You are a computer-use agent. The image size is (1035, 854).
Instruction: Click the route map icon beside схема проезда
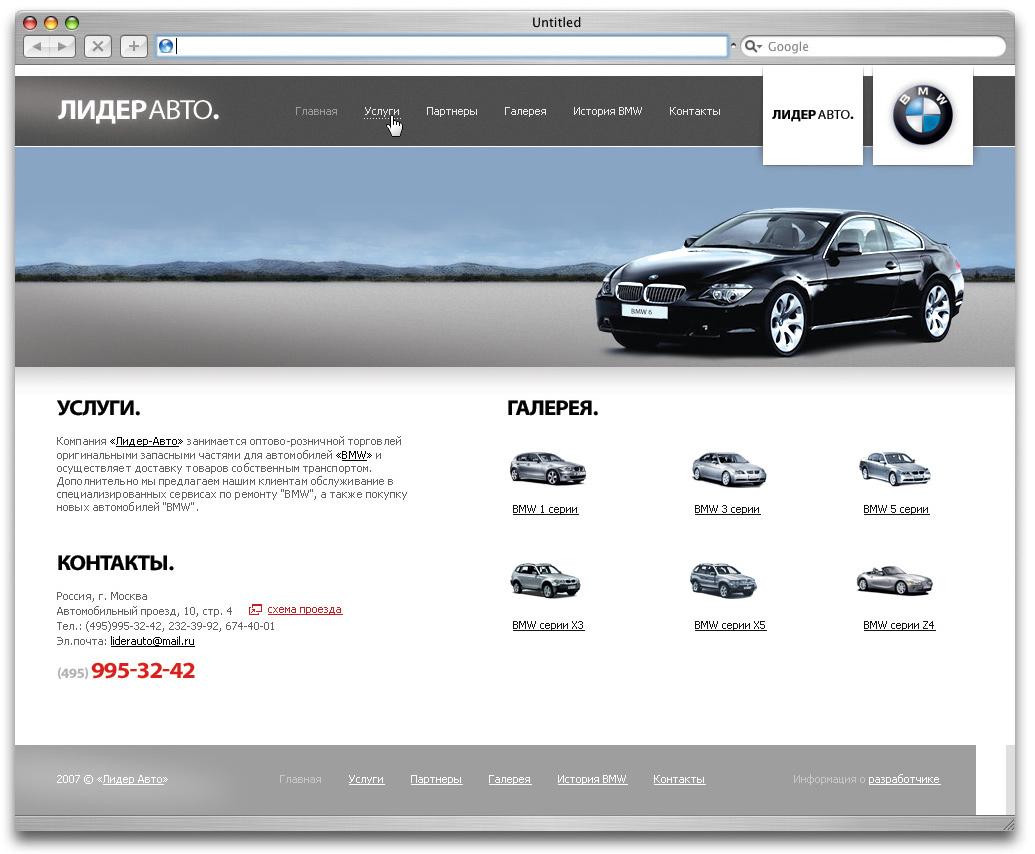pyautogui.click(x=256, y=609)
